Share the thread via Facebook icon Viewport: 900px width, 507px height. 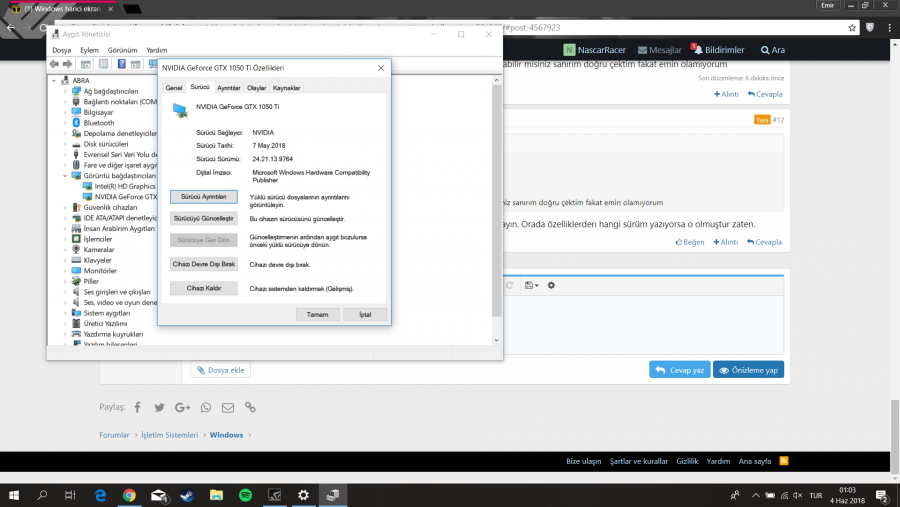point(138,407)
